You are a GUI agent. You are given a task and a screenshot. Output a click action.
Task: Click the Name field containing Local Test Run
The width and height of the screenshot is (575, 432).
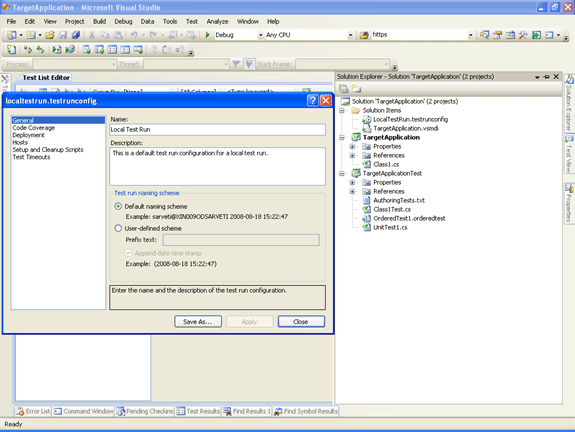[x=217, y=129]
